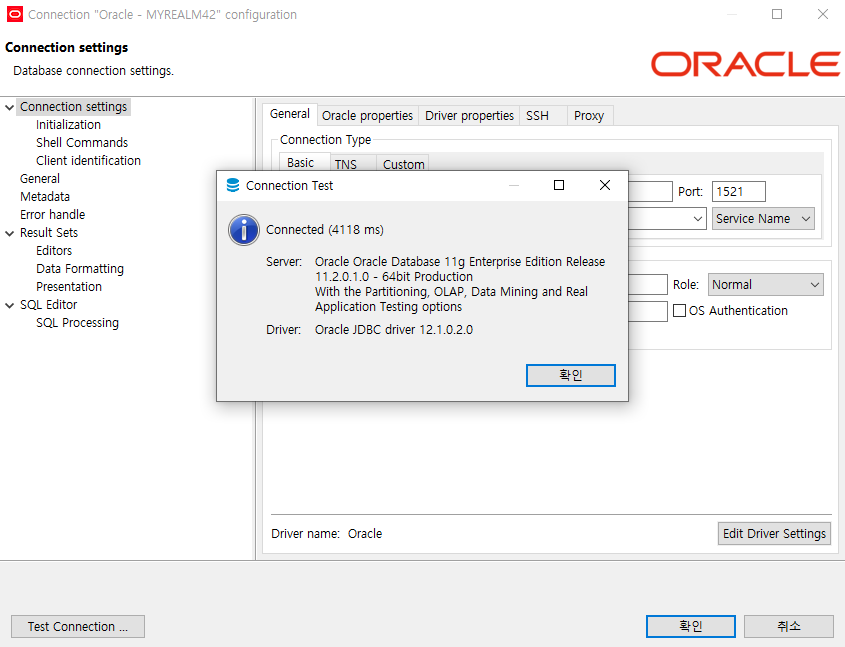
Task: Maximize the Connection Test dialog
Action: tap(559, 185)
